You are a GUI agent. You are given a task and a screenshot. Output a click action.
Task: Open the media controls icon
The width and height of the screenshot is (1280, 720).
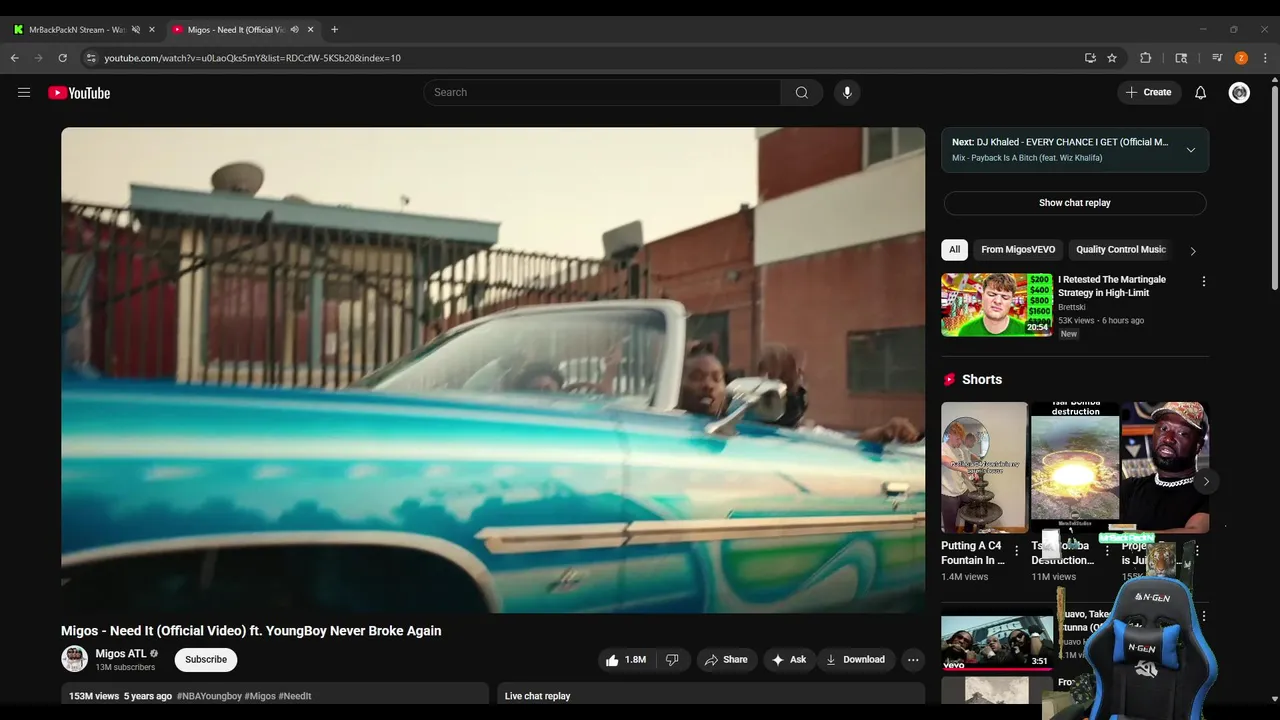point(1217,58)
